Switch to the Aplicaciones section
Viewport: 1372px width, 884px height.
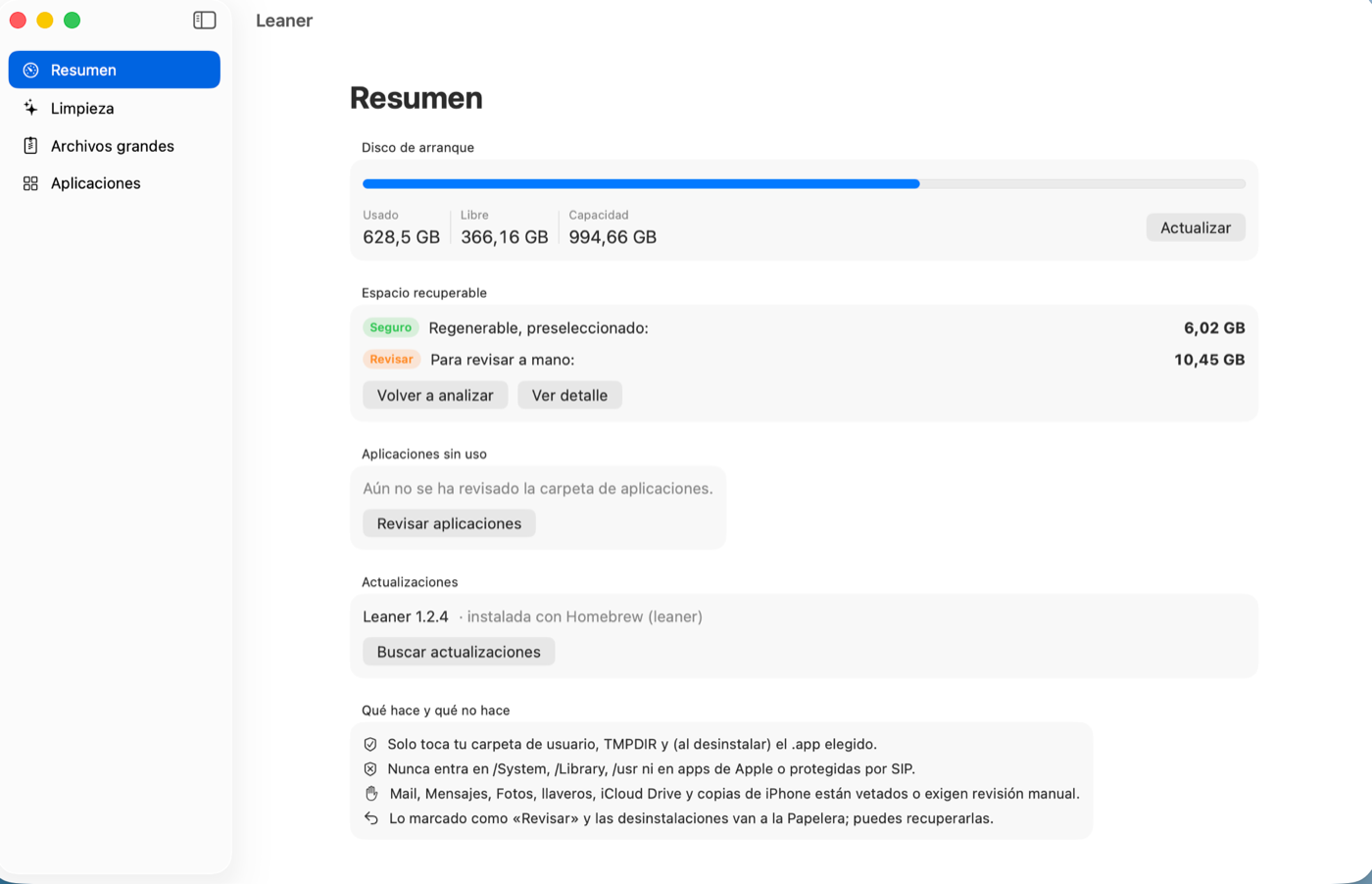pyautogui.click(x=115, y=183)
